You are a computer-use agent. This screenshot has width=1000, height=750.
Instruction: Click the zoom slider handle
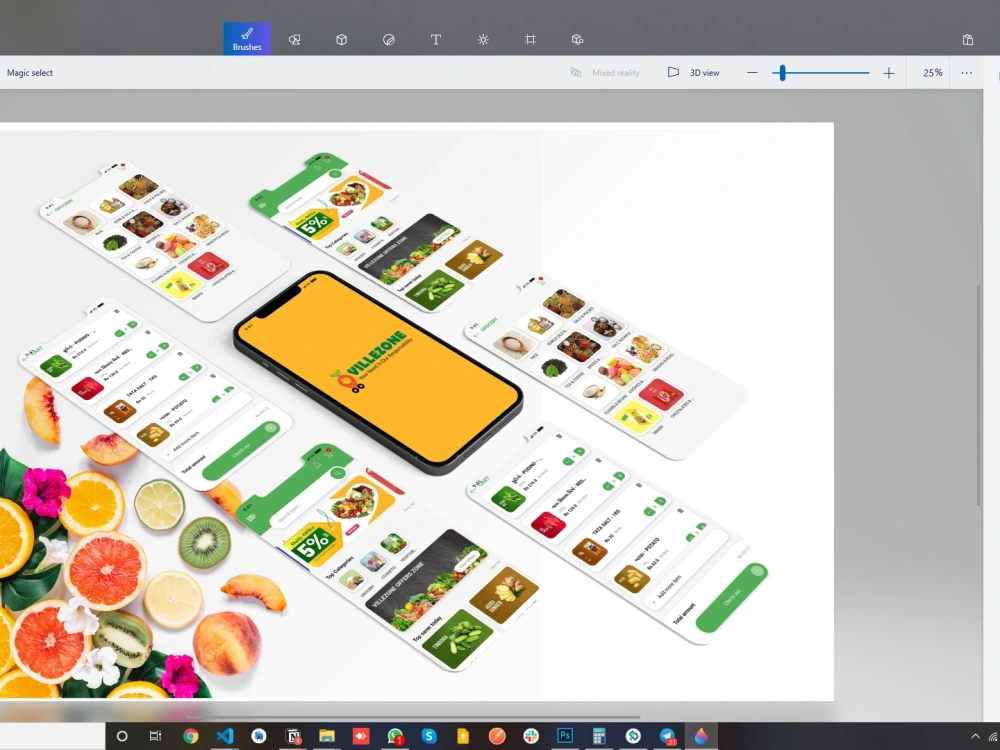click(x=783, y=73)
